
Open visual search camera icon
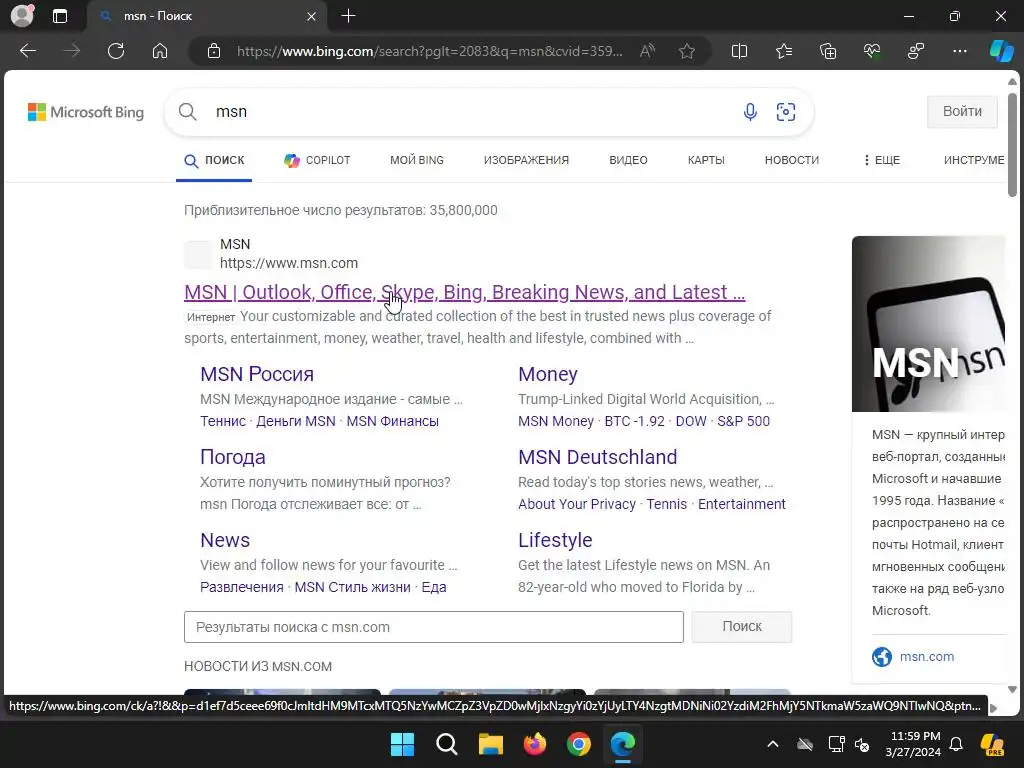point(786,112)
